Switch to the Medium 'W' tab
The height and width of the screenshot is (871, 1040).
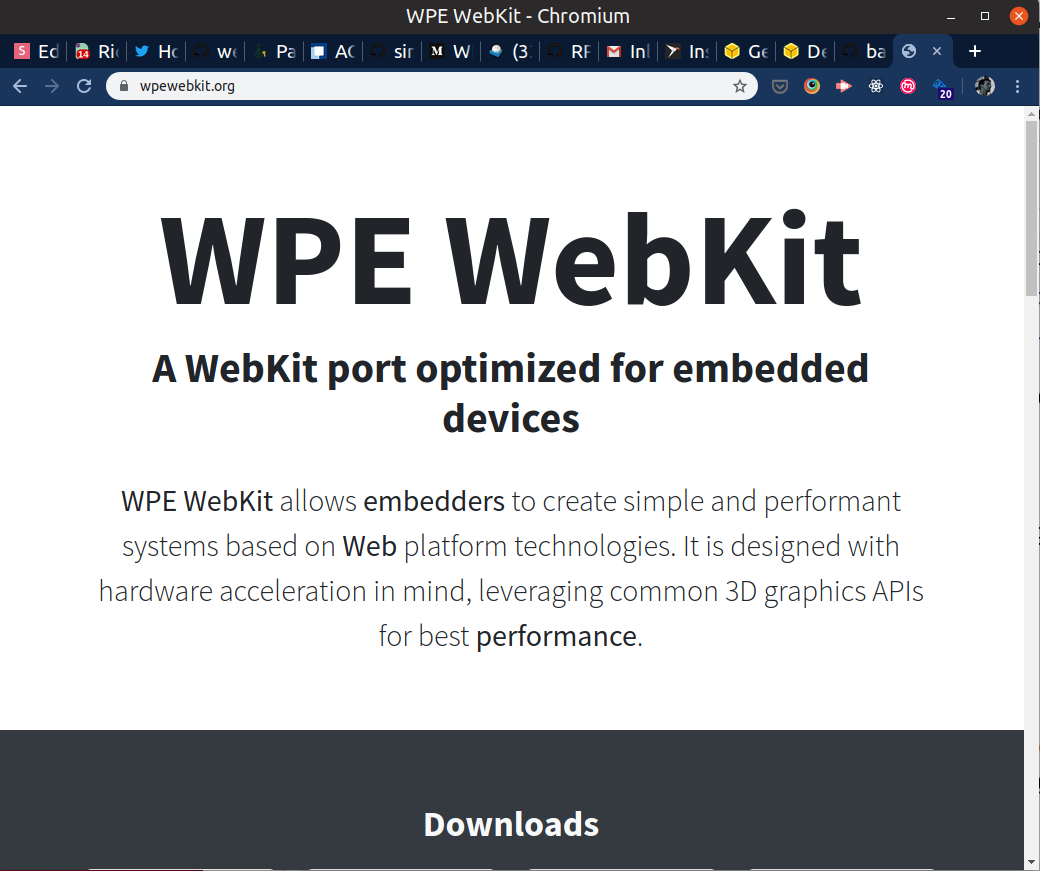(452, 51)
